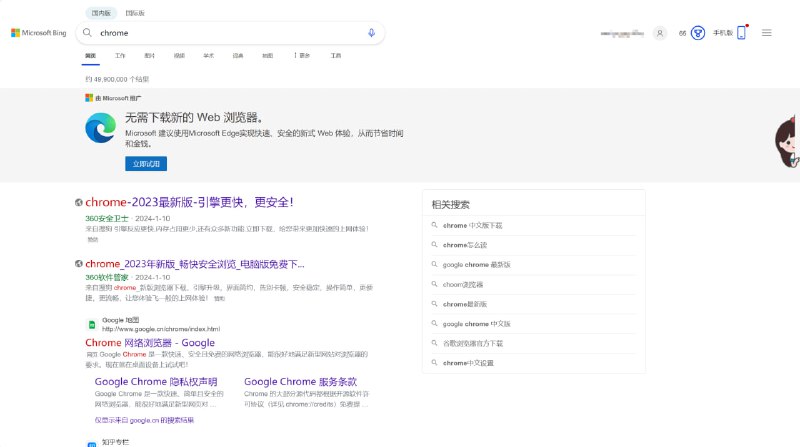Click search icon next to chrome中文设置

coord(434,362)
